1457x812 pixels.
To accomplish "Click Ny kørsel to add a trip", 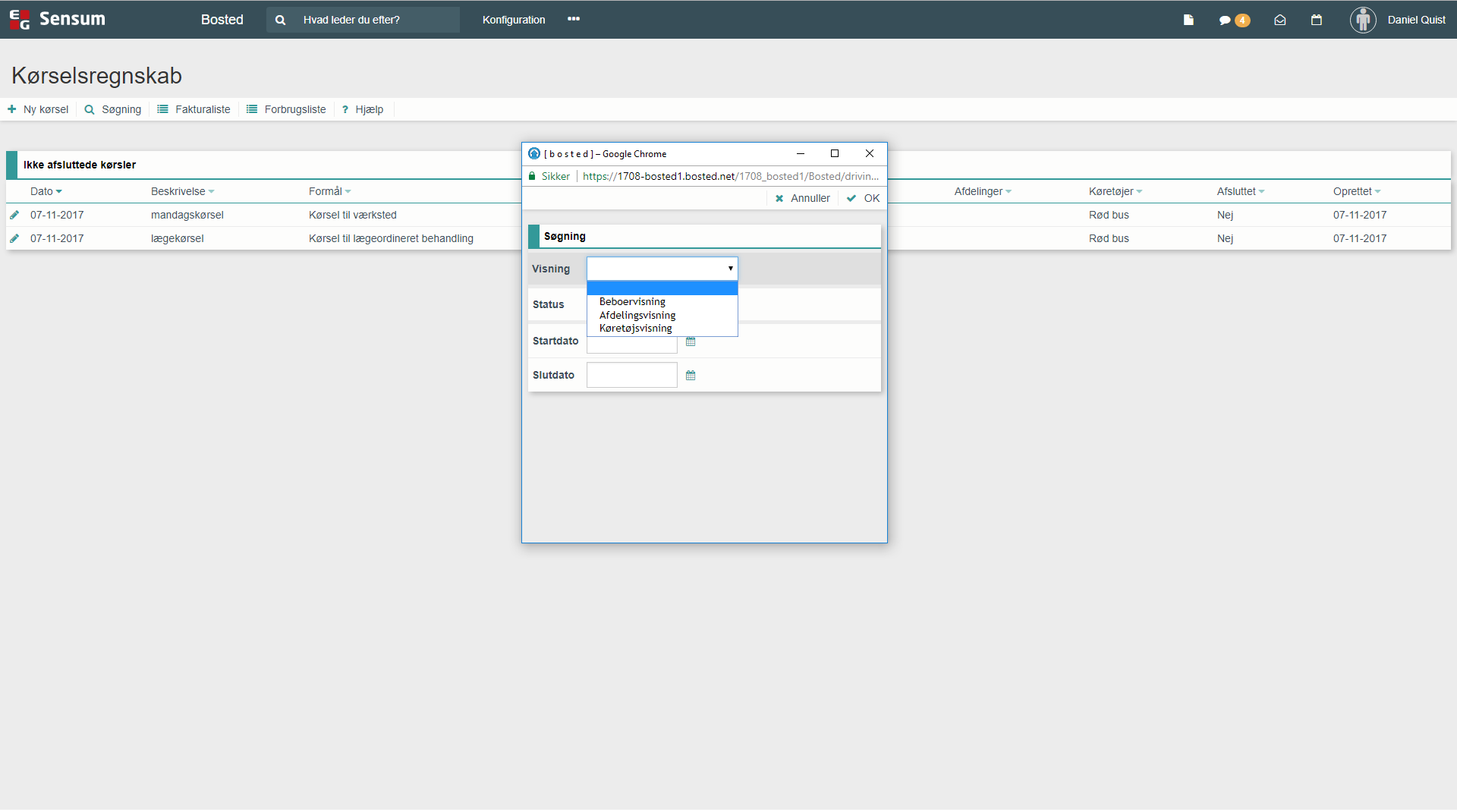I will 38,109.
